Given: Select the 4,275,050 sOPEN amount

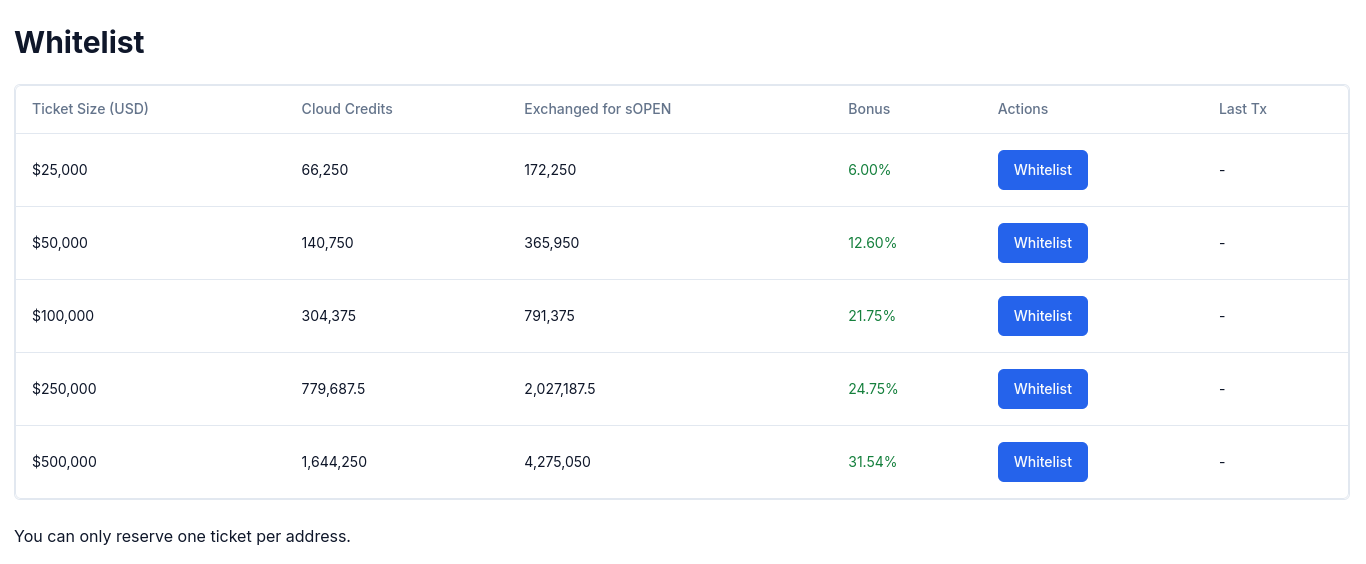Looking at the screenshot, I should (x=557, y=462).
